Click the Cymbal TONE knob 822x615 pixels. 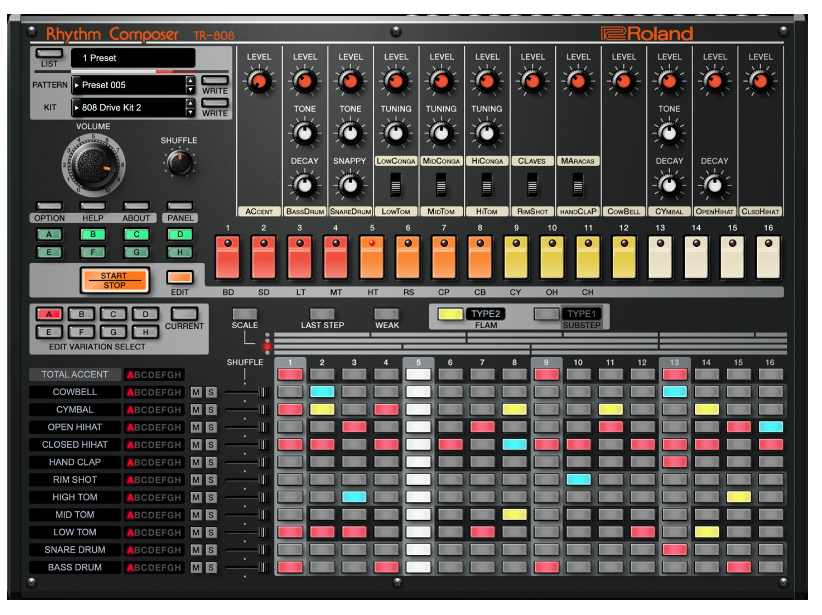669,133
